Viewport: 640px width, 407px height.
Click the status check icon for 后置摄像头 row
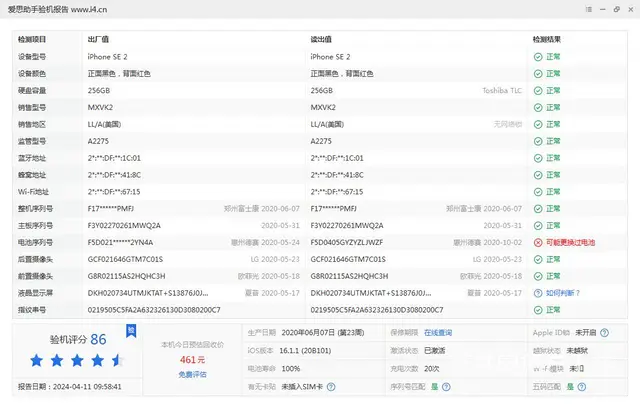coord(538,259)
